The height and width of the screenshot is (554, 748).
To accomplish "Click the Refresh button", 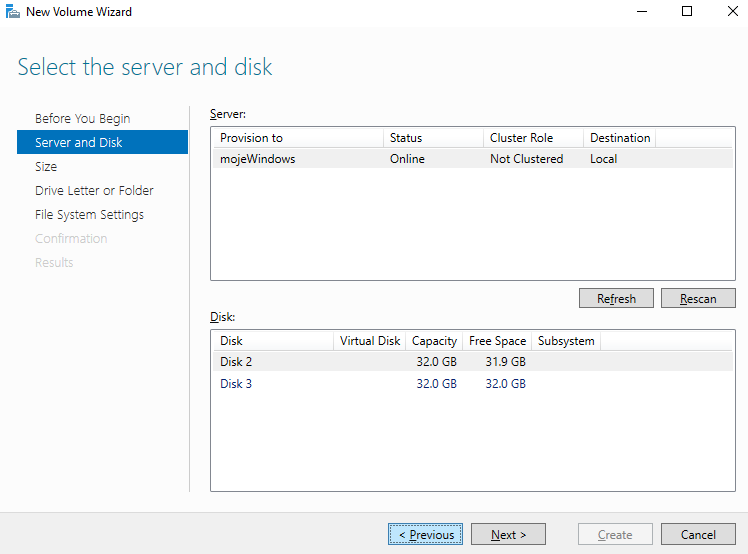I will 616,298.
